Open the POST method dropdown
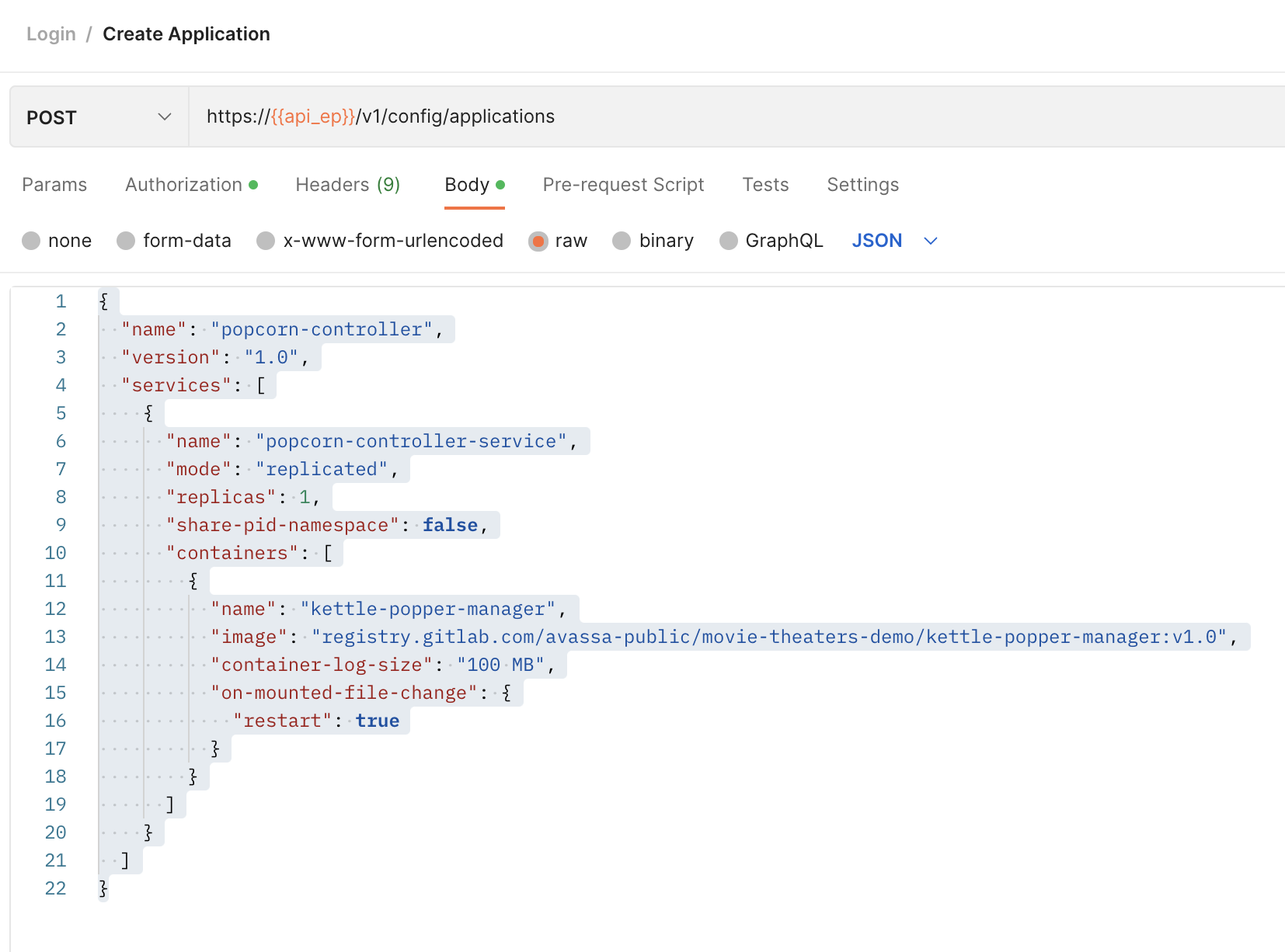1285x952 pixels. point(99,117)
